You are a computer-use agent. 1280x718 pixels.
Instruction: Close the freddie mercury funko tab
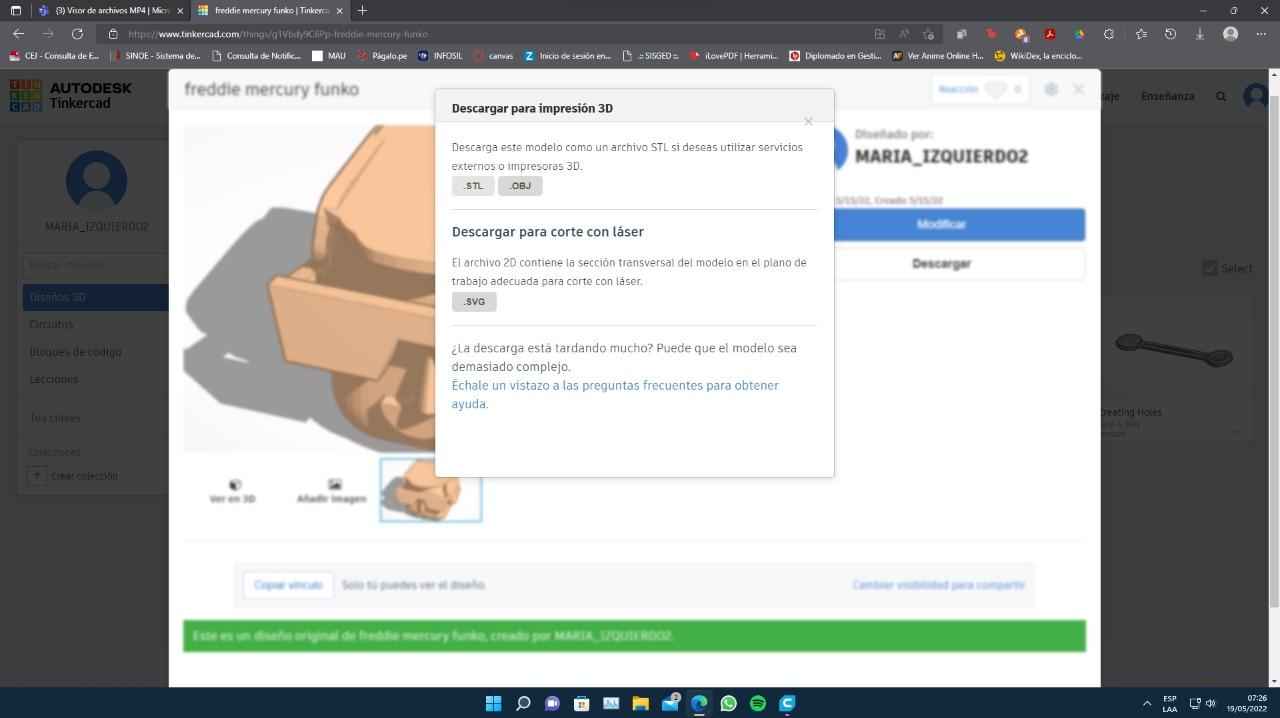(340, 10)
